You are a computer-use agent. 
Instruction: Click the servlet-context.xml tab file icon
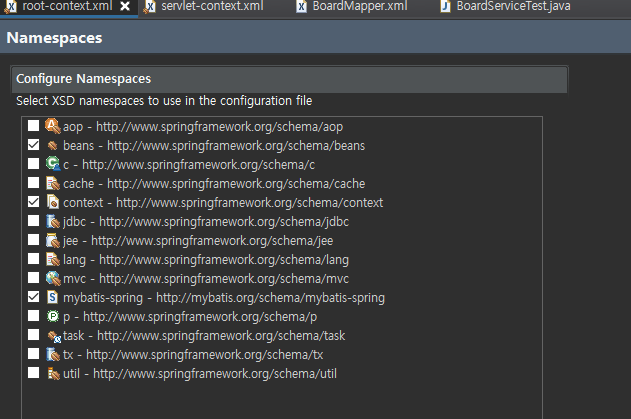pos(149,7)
